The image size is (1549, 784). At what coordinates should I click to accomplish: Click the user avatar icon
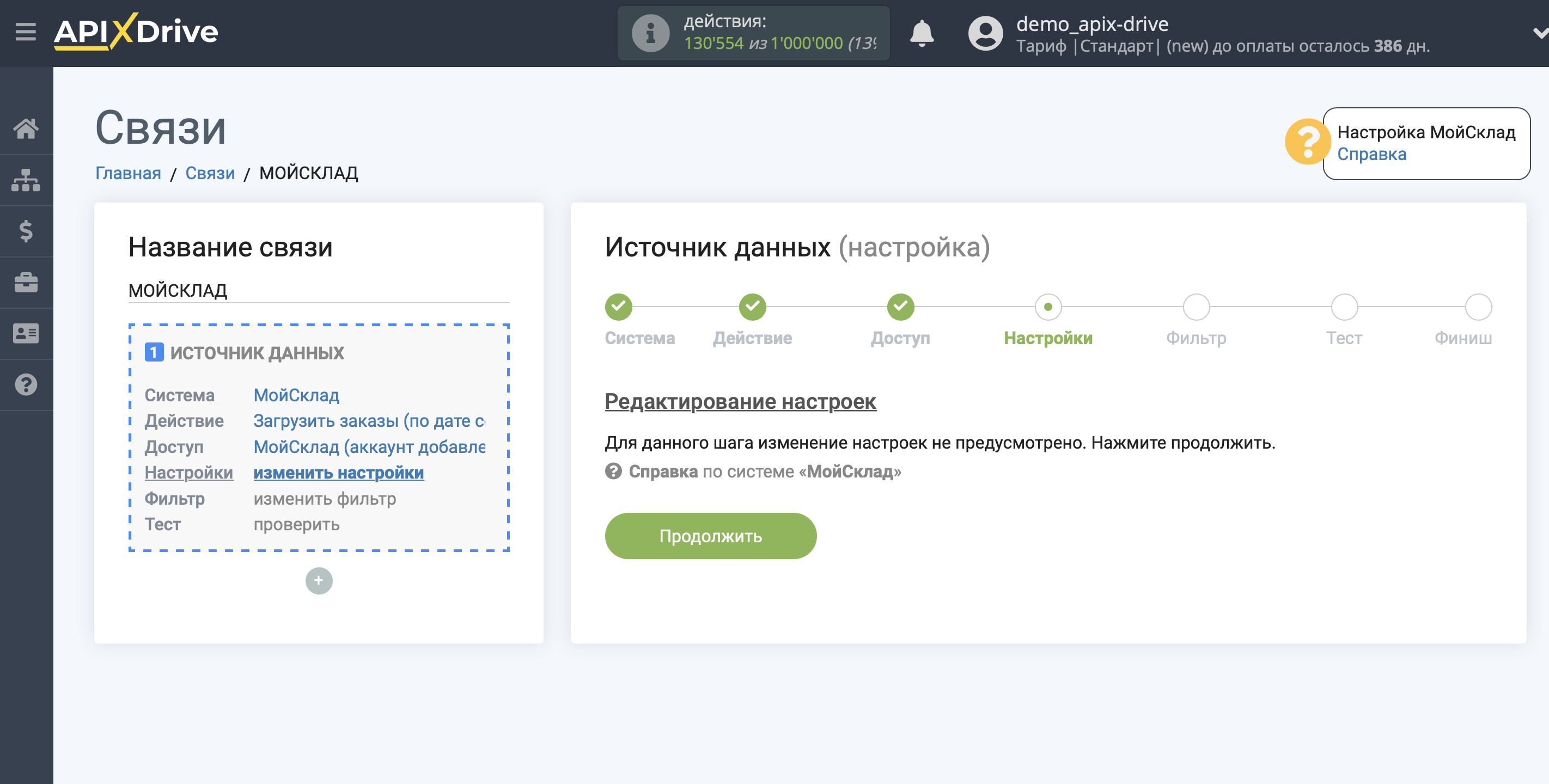[x=986, y=33]
